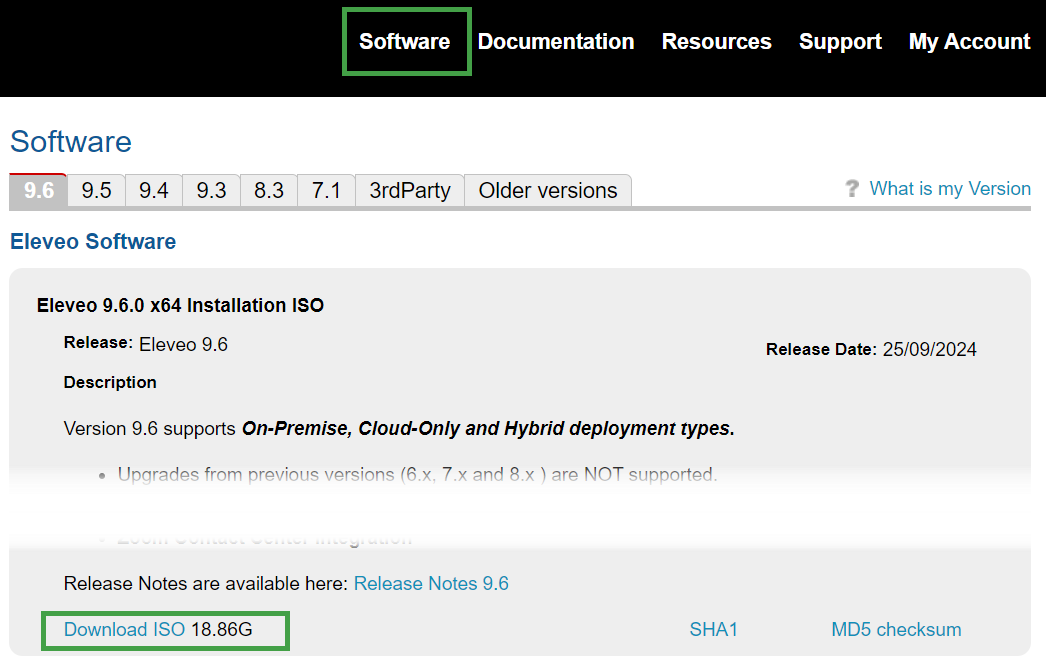
Task: Select the 9.3 version tab
Action: (x=211, y=190)
